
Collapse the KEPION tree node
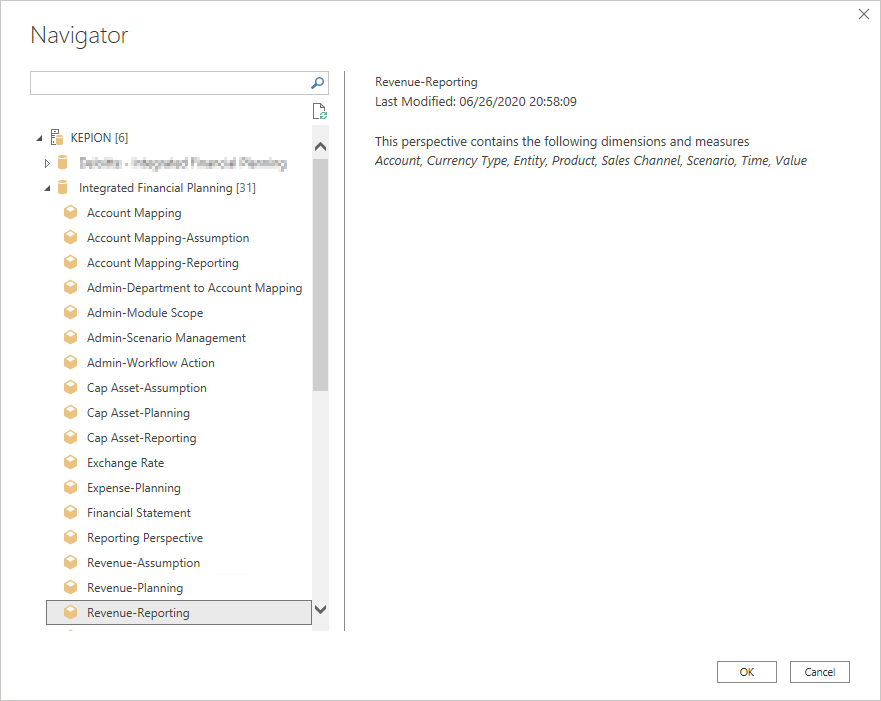tap(40, 137)
